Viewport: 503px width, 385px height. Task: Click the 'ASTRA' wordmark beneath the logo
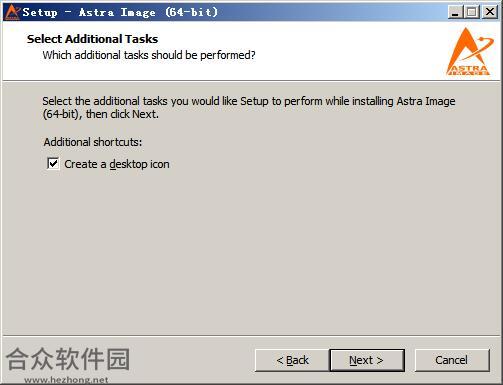[x=468, y=69]
